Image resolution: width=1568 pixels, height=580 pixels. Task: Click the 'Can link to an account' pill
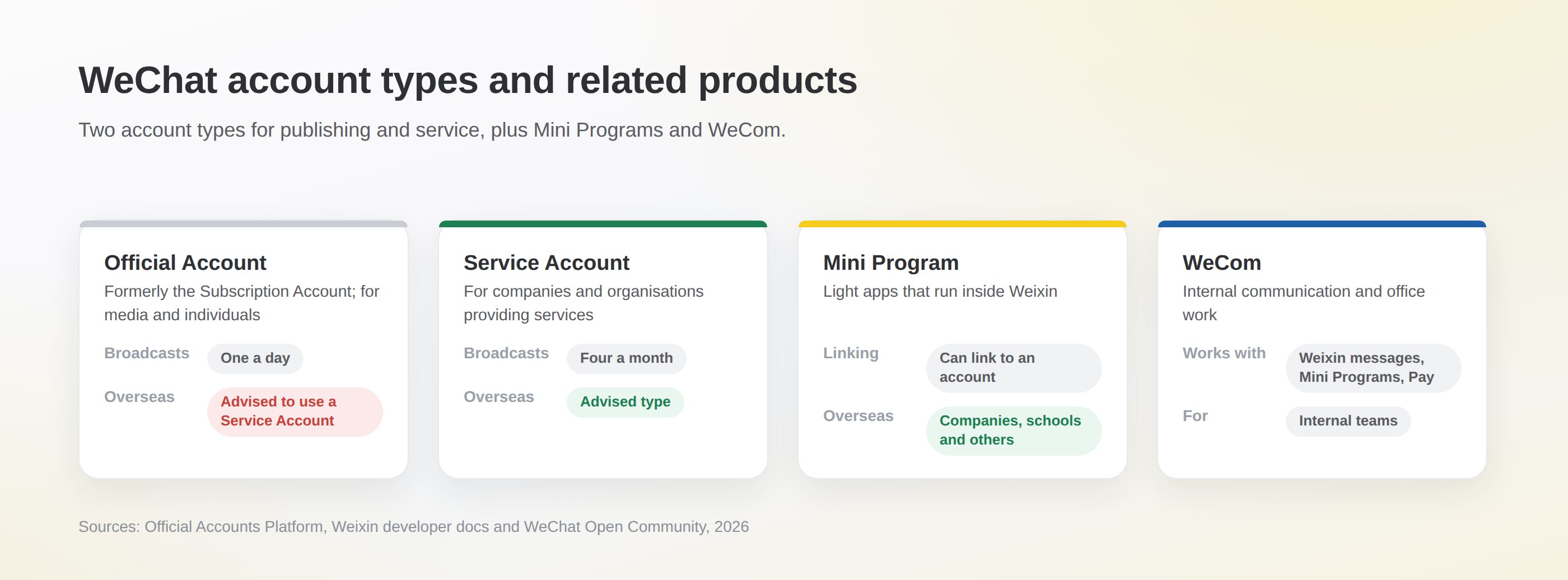coord(1014,368)
